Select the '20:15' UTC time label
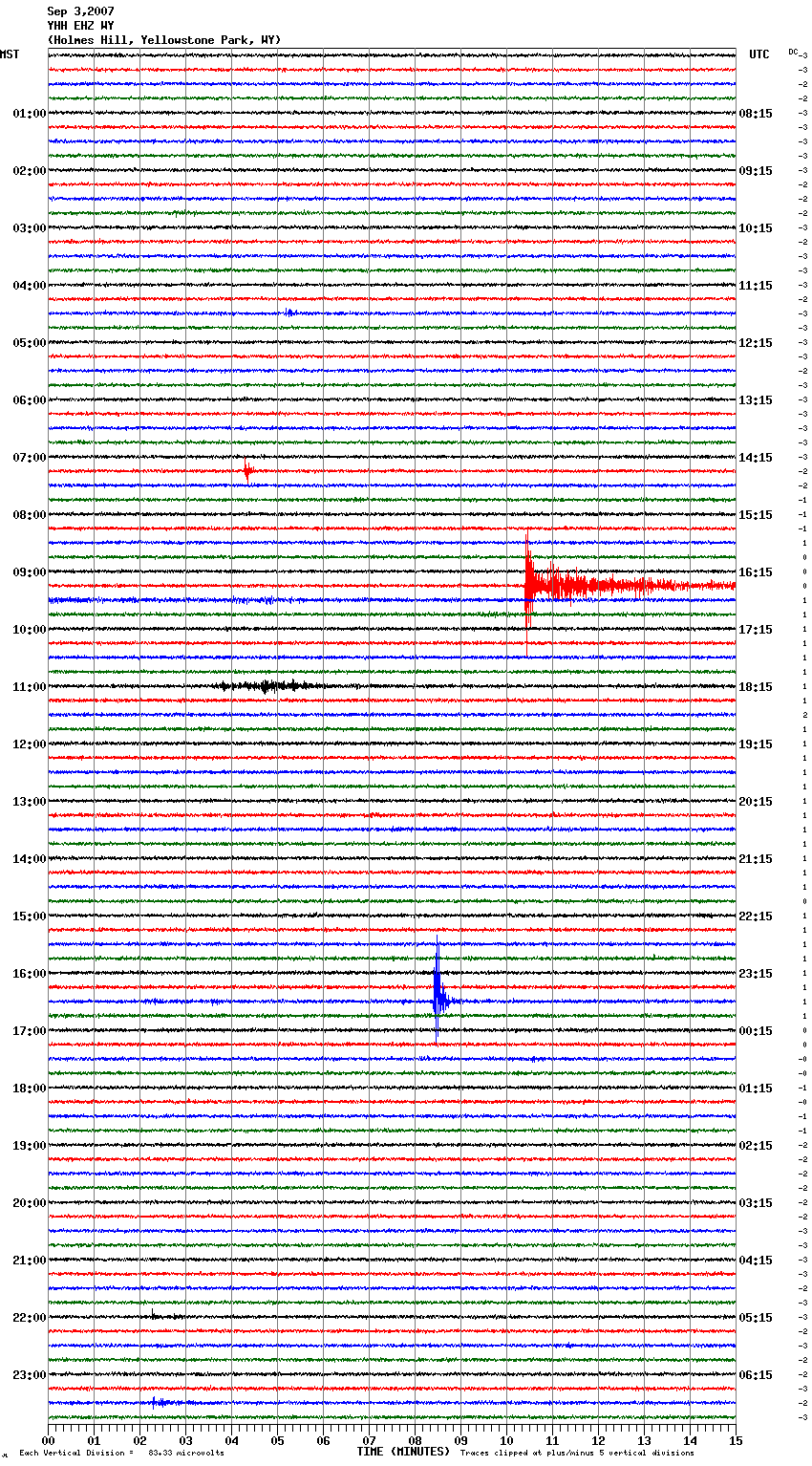Viewport: 812px width, 1466px height. [756, 802]
